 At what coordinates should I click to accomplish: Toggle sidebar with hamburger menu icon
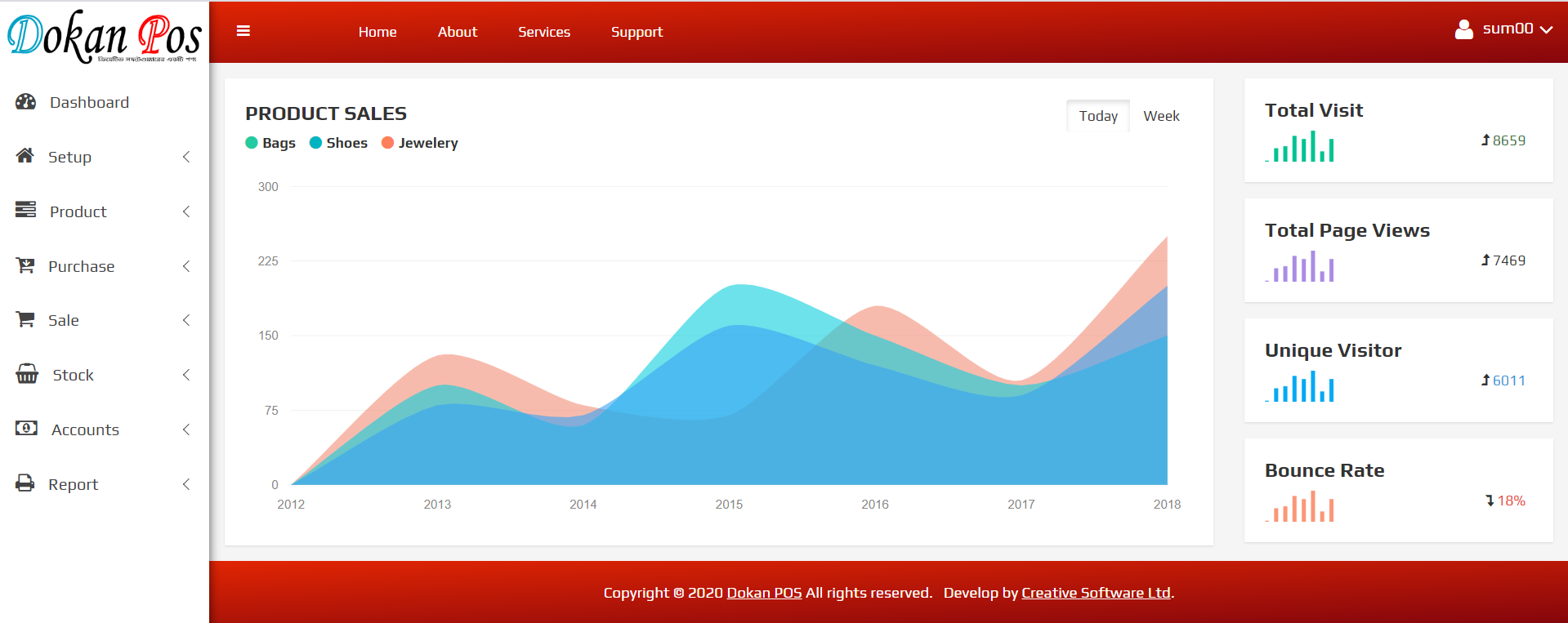243,31
